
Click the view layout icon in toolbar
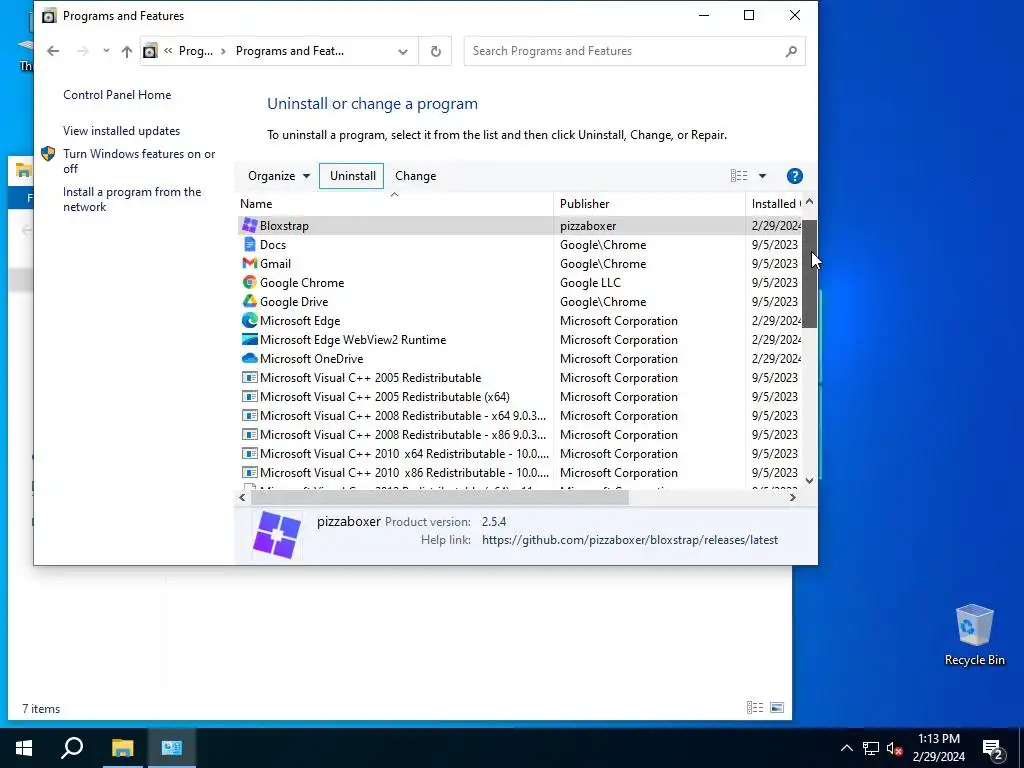[x=739, y=176]
